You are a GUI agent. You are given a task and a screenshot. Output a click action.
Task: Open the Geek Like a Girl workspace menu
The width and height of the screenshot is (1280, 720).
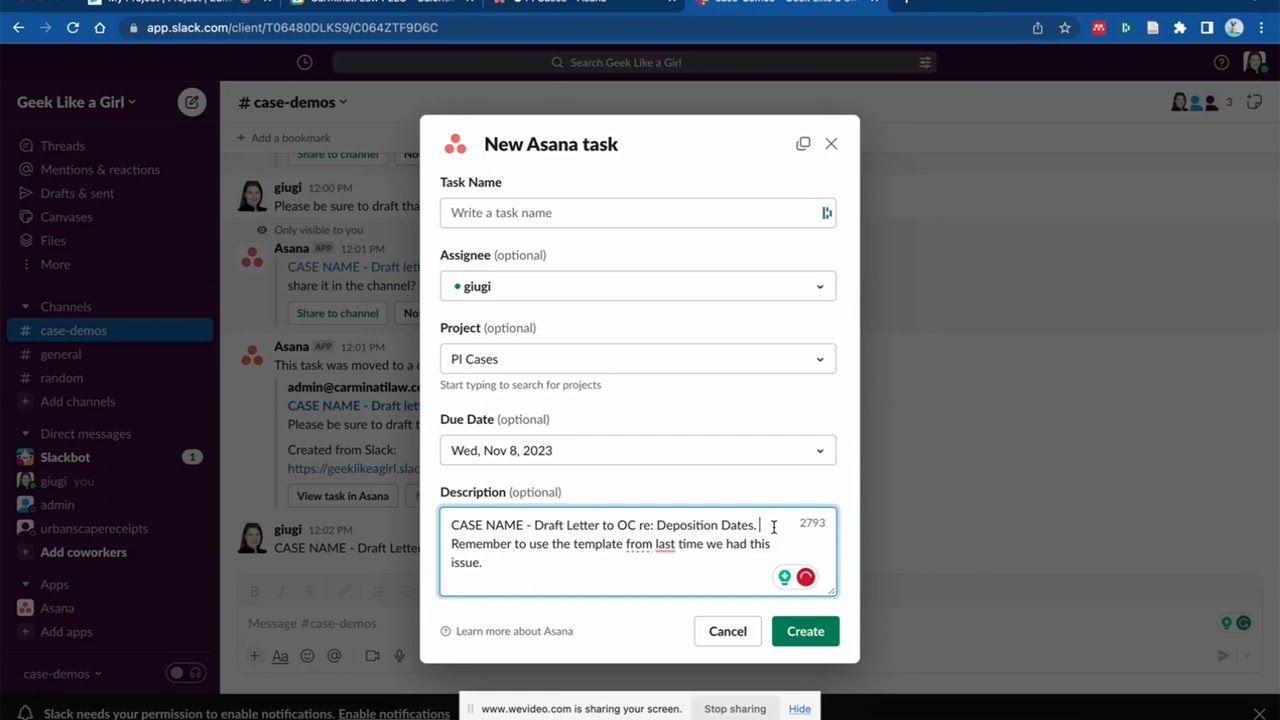click(x=76, y=102)
